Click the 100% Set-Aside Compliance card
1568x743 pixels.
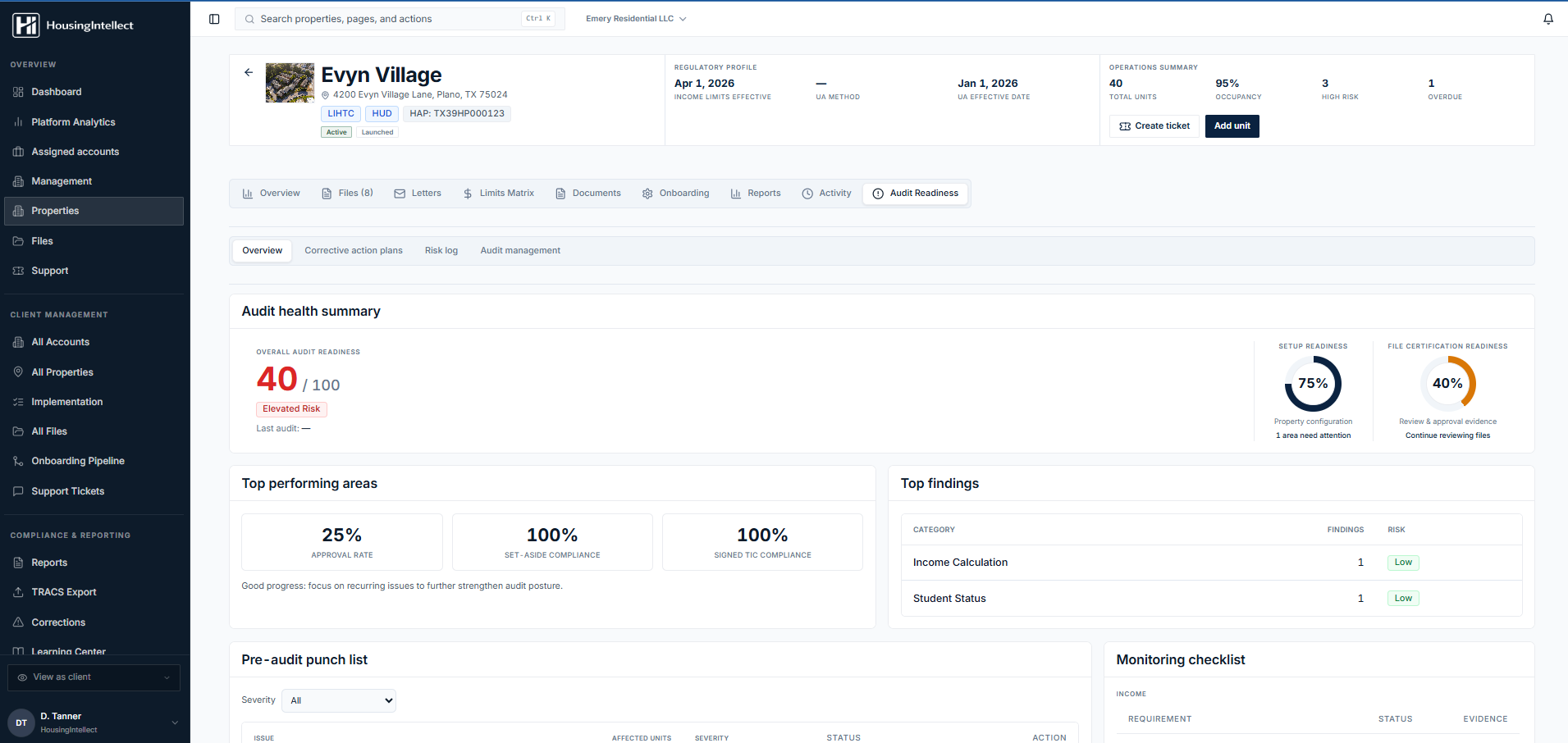(x=552, y=542)
